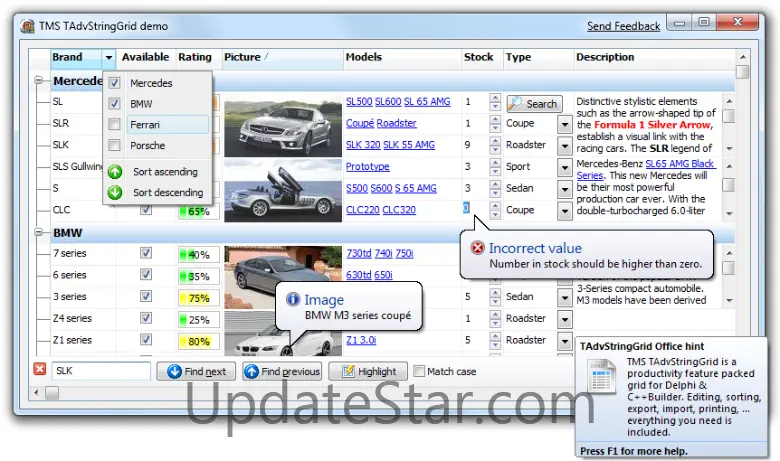The image size is (780, 461).
Task: Choose Sort descending from the filter menu
Action: pyautogui.click(x=167, y=192)
